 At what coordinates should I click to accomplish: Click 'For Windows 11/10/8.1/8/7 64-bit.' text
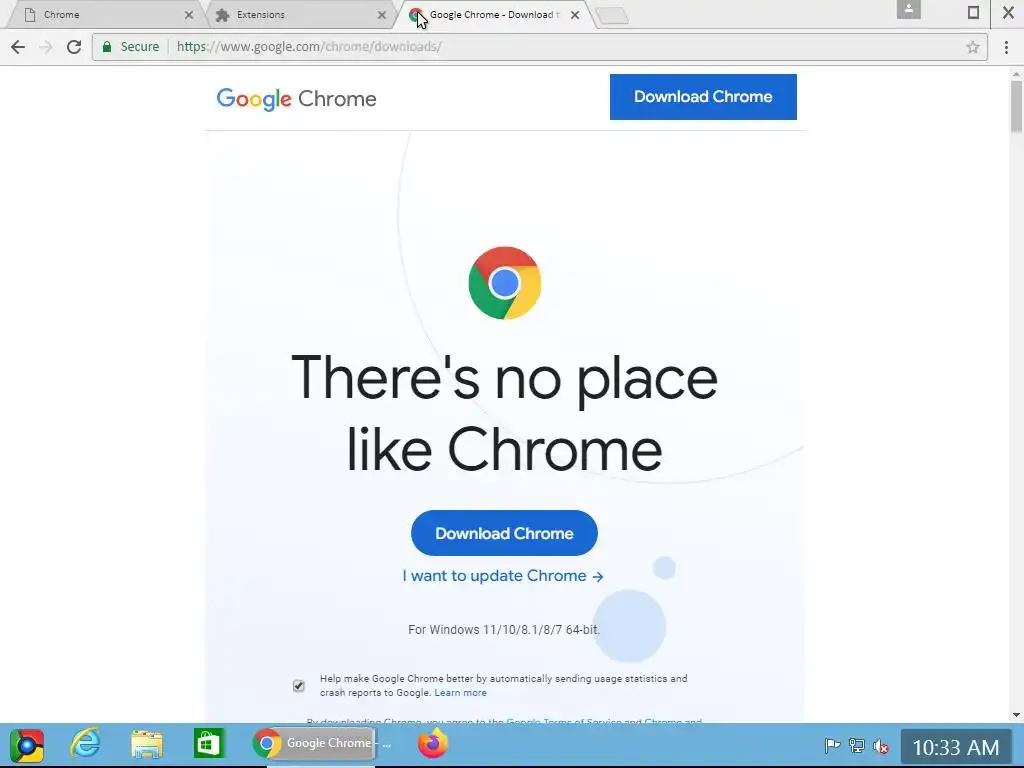504,630
